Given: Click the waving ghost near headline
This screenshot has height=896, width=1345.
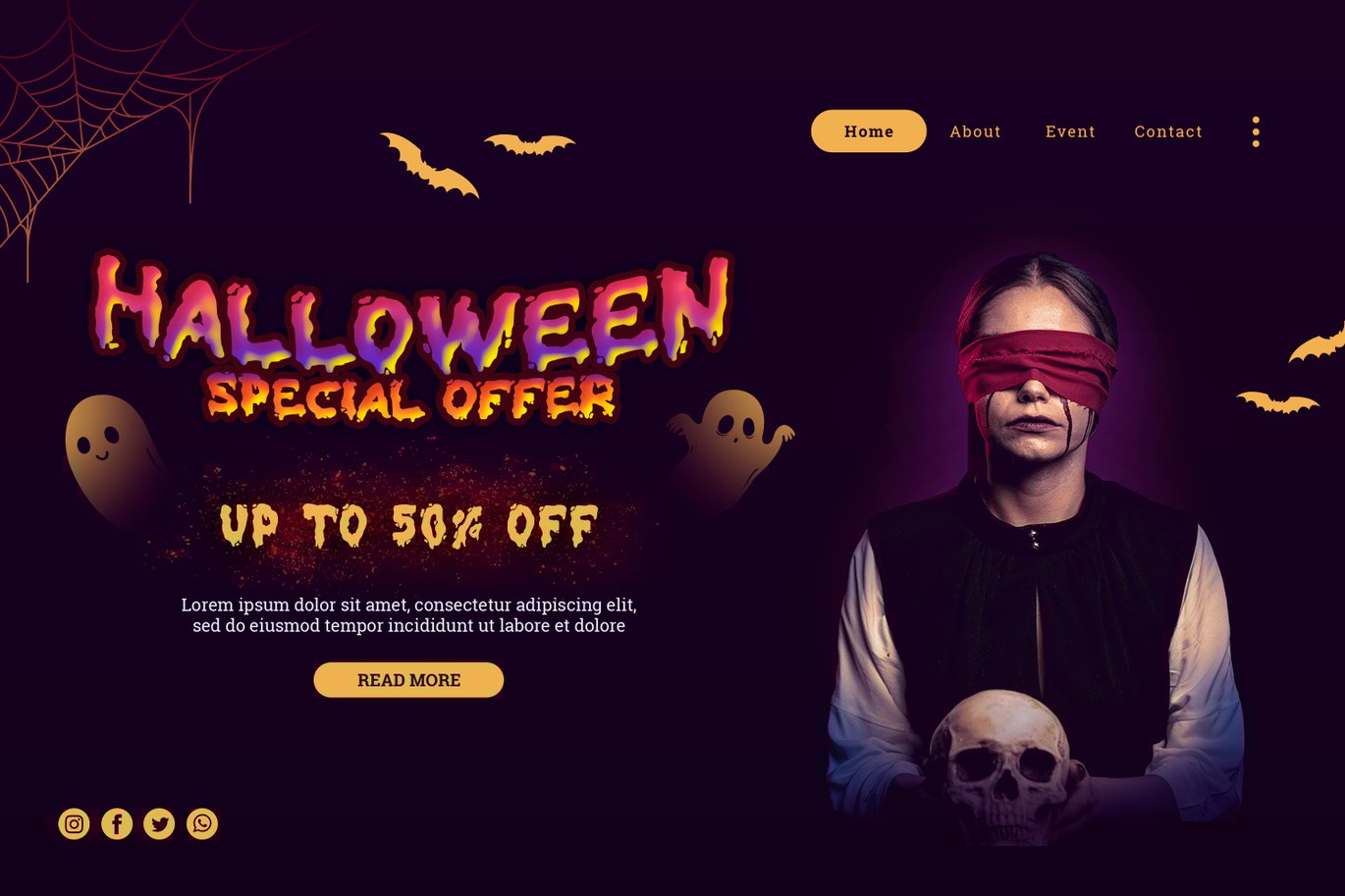Looking at the screenshot, I should pyautogui.click(x=728, y=447).
